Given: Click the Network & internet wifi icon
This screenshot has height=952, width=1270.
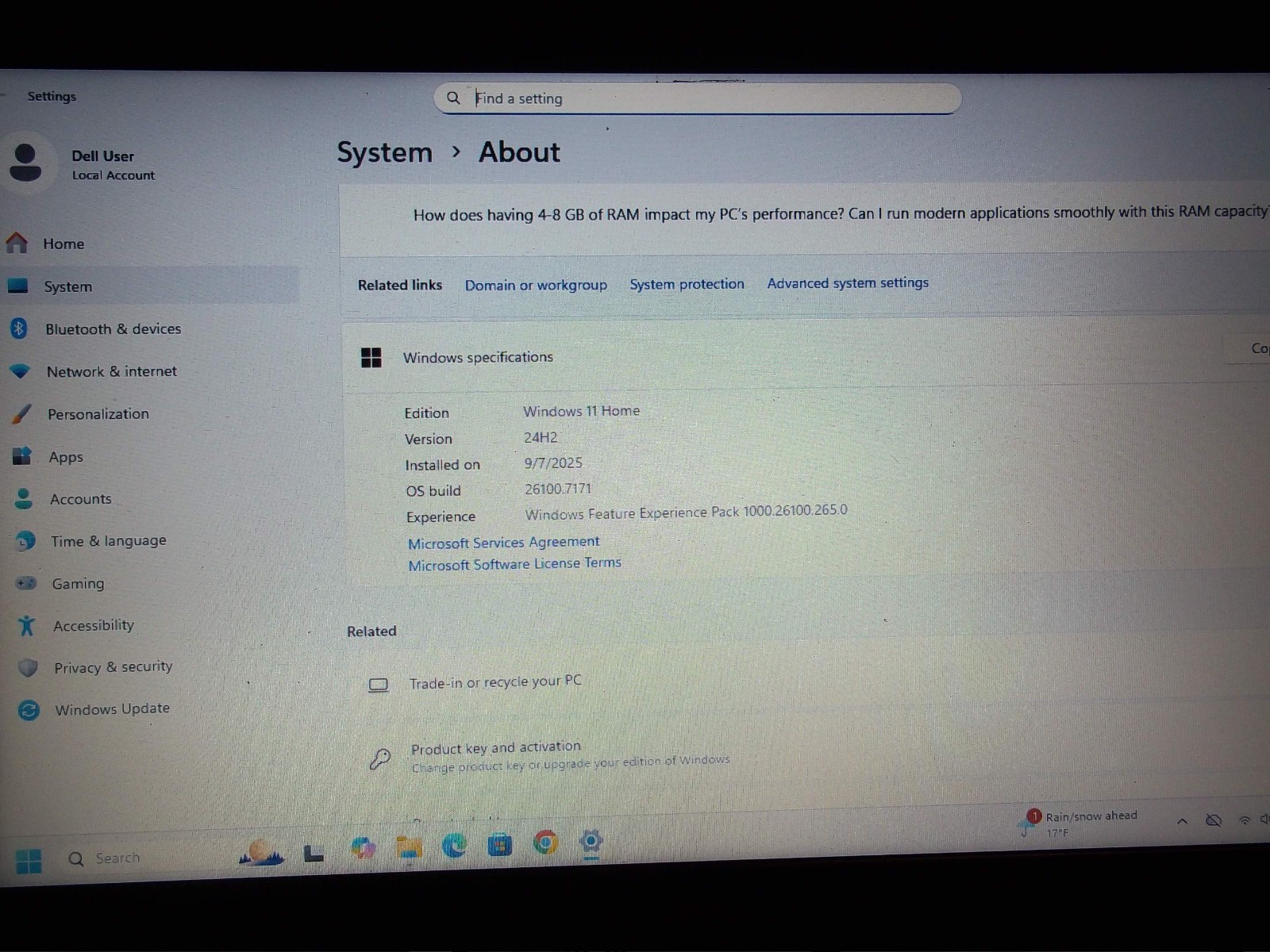Looking at the screenshot, I should tap(20, 370).
